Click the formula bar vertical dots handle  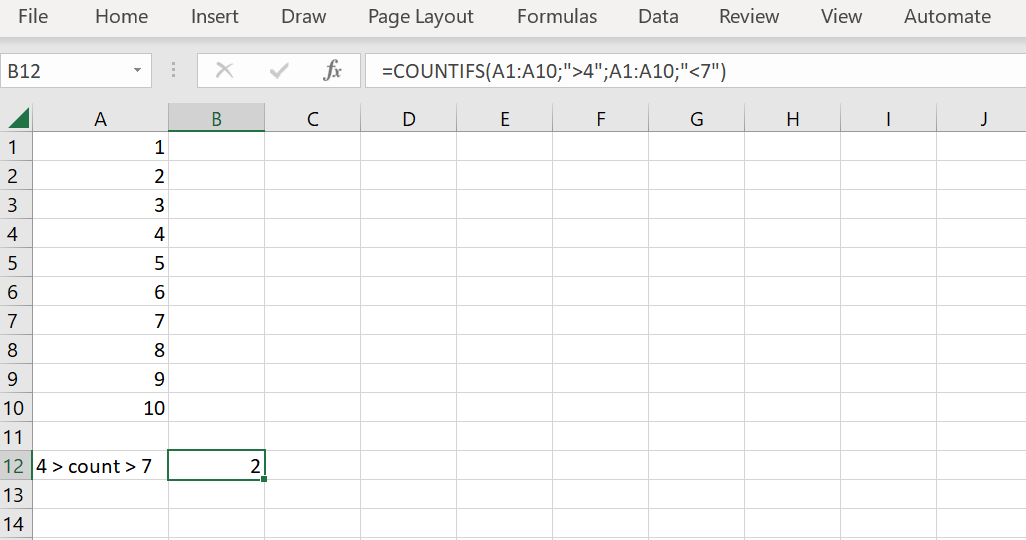pos(174,71)
